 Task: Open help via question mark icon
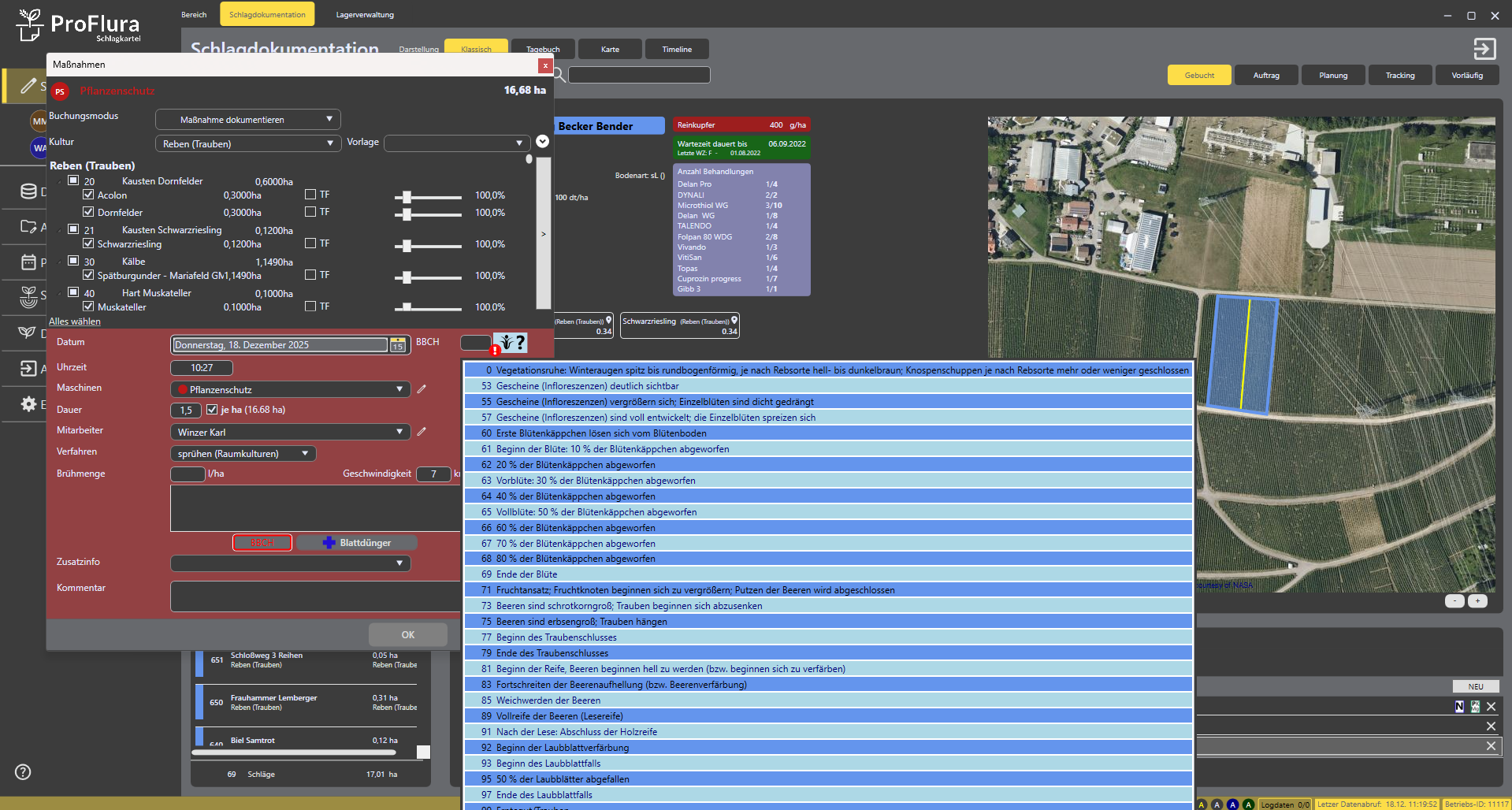point(23,772)
